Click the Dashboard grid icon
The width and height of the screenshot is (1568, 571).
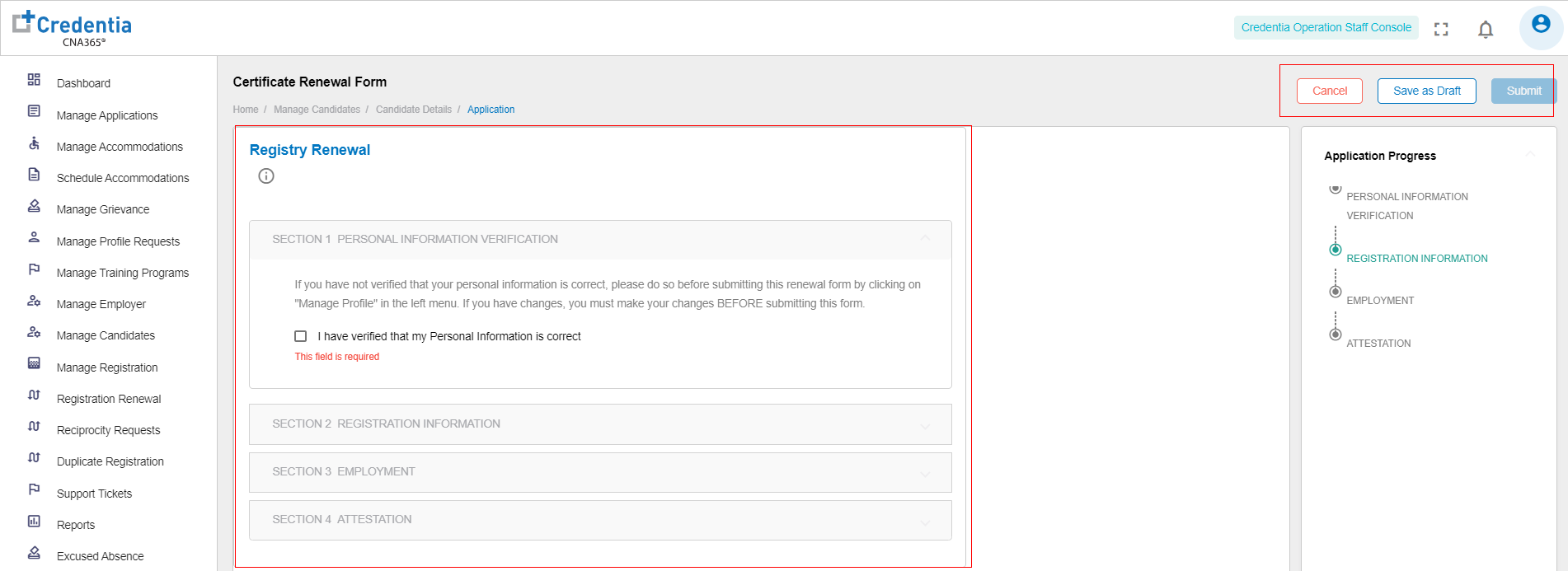pyautogui.click(x=34, y=80)
